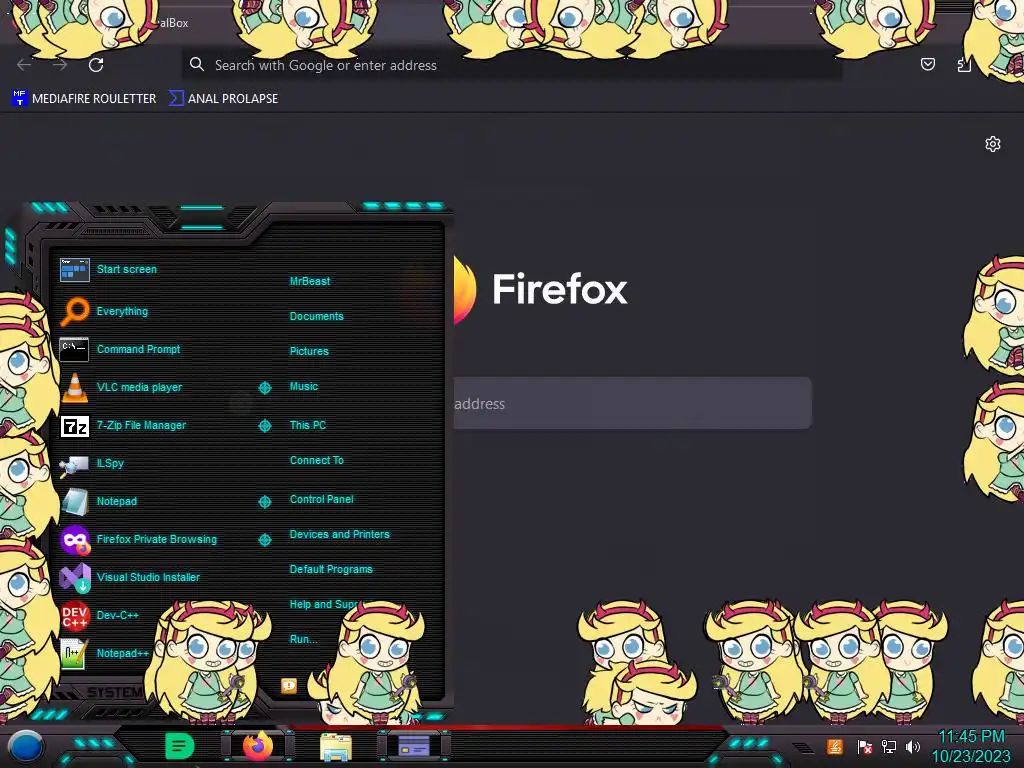1024x768 pixels.
Task: Open Control Panel from the start menu
Action: tap(321, 499)
